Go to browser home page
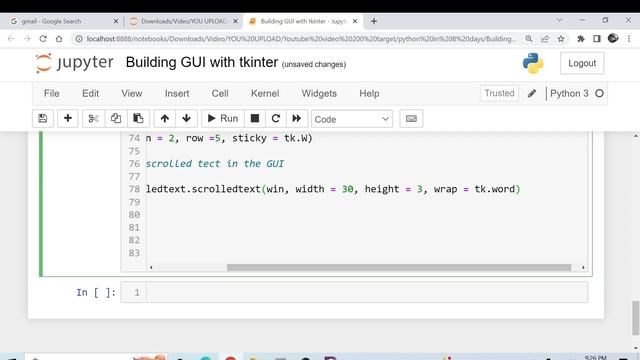 point(59,39)
